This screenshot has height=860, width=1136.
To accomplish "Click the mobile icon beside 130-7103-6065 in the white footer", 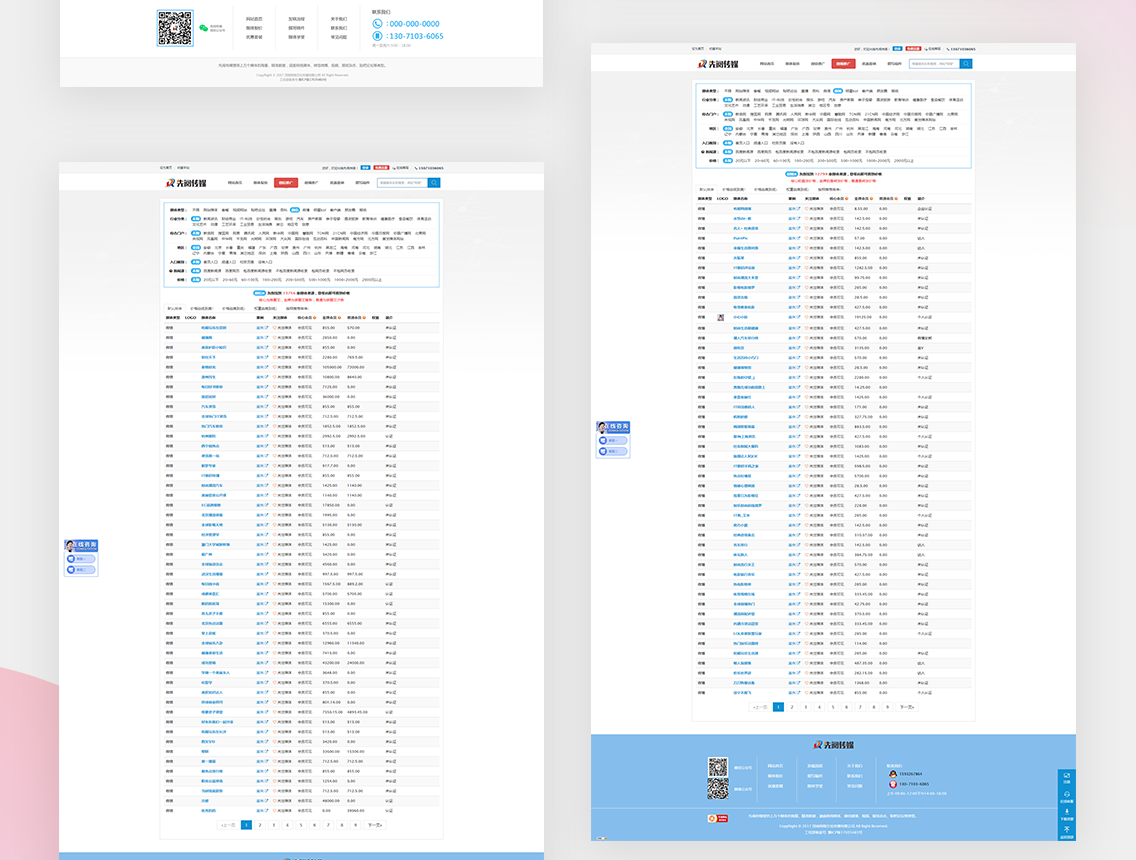I will pos(377,36).
